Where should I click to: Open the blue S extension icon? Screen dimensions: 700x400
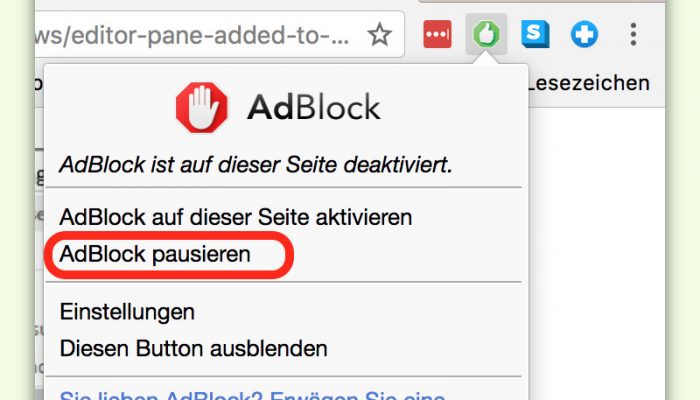pos(535,34)
